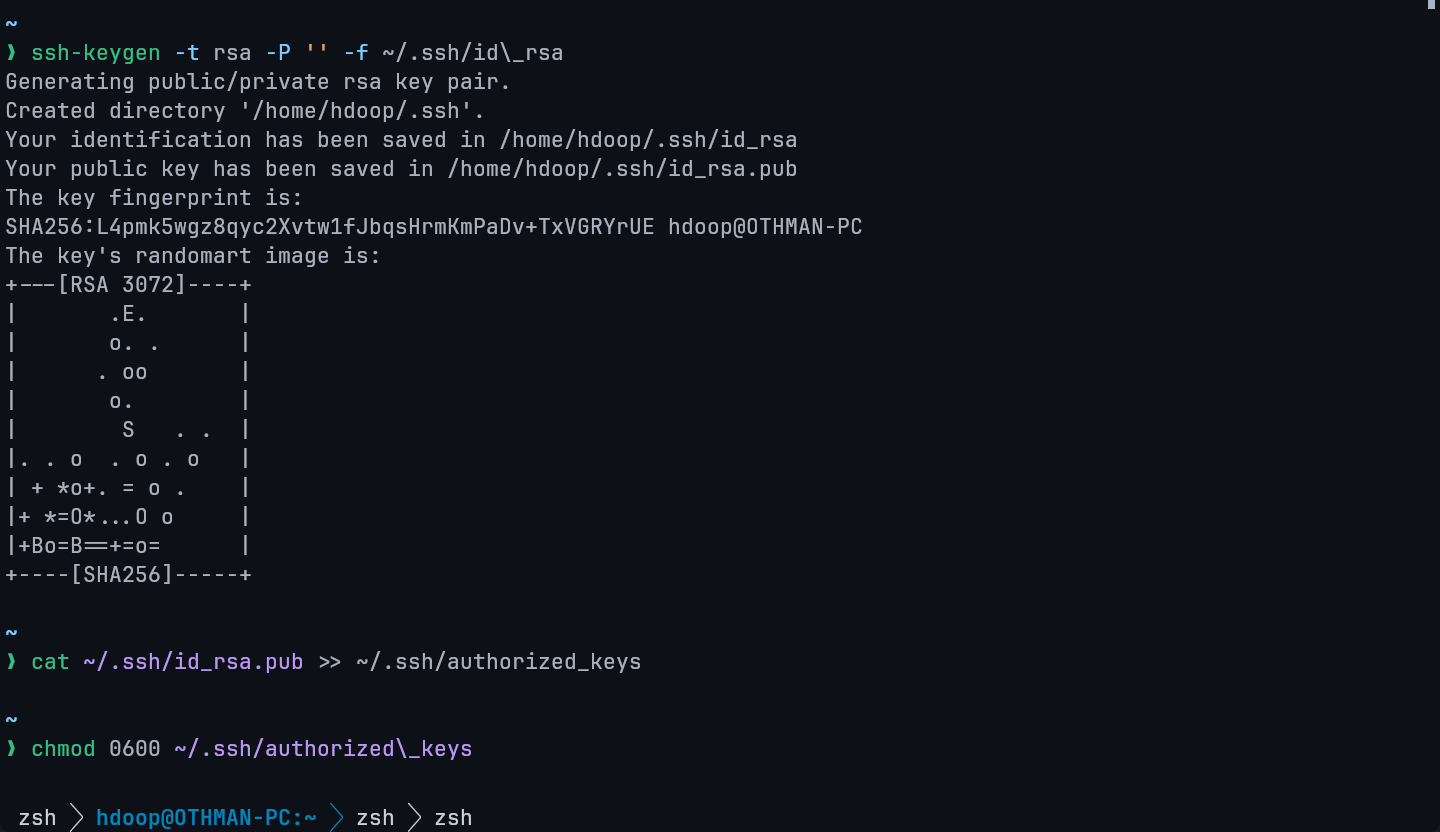The height and width of the screenshot is (832, 1440).
Task: Click the ~/.ssh/authorized_keys path in the cat command
Action: (x=498, y=662)
